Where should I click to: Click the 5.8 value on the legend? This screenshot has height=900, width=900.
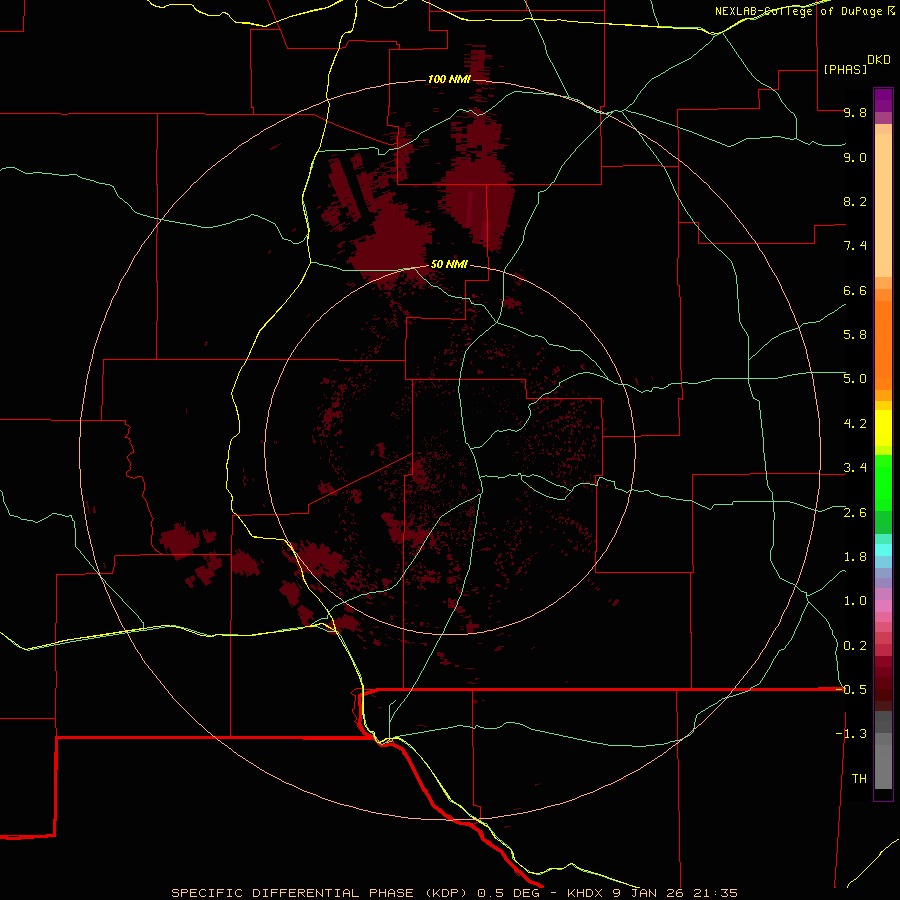pyautogui.click(x=855, y=335)
